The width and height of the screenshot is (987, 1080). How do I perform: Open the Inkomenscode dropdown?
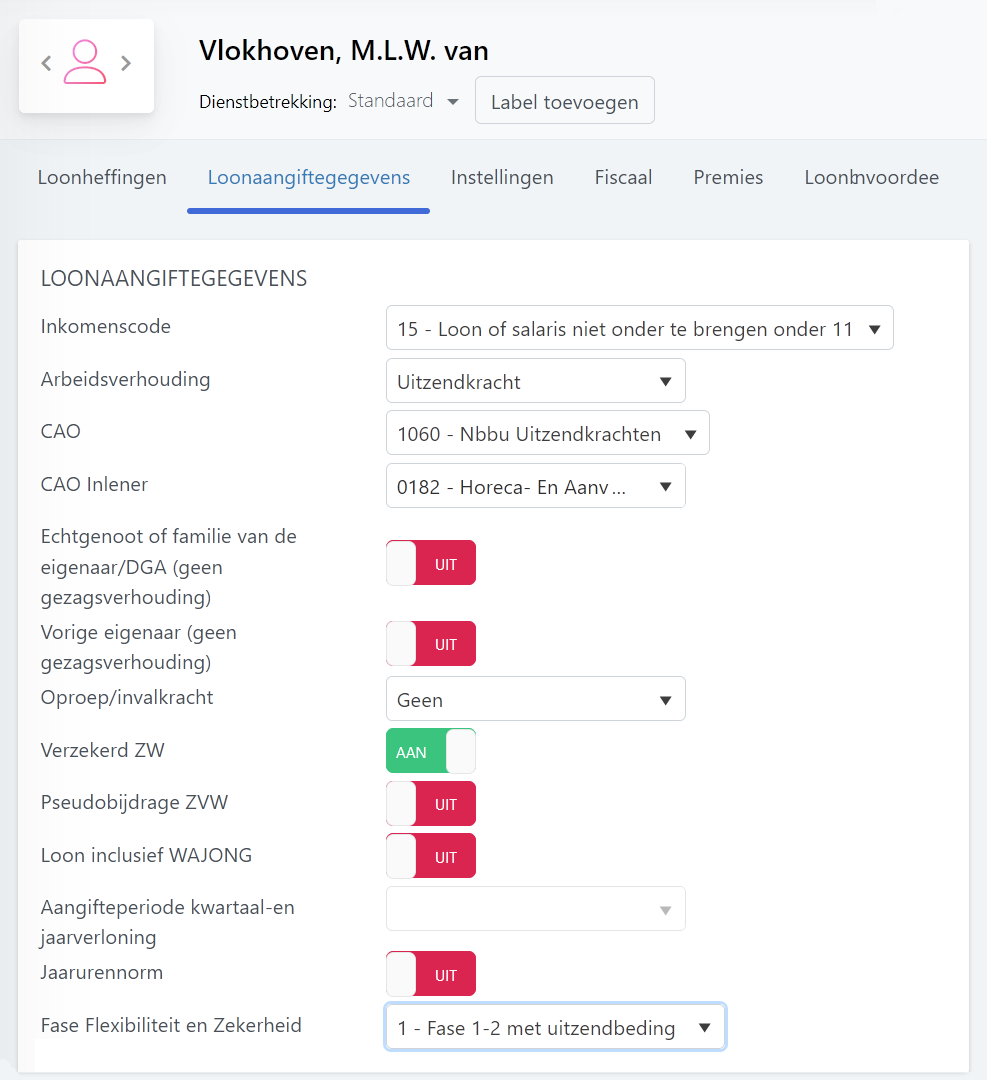639,328
